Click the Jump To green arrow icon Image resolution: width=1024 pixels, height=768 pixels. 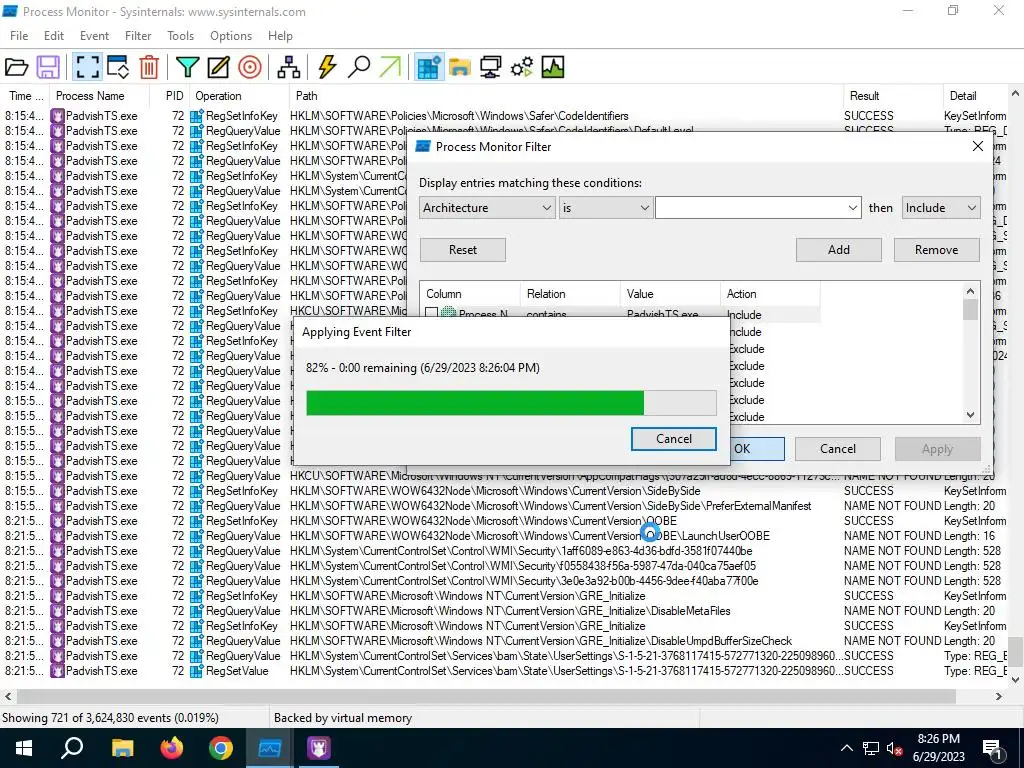coord(390,67)
